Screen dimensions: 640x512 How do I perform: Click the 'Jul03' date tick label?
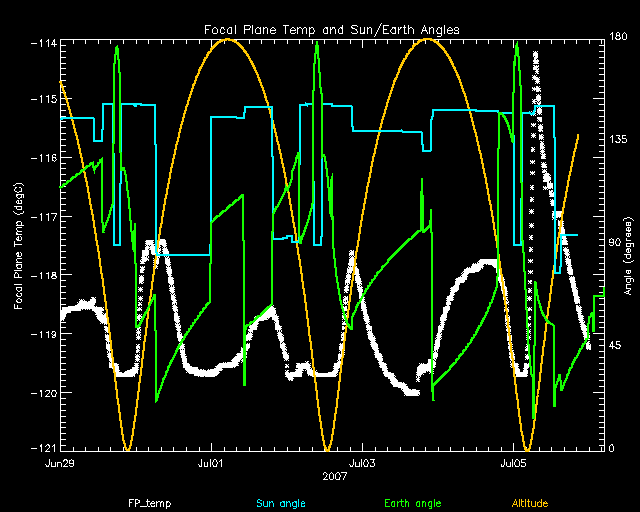coord(362,465)
